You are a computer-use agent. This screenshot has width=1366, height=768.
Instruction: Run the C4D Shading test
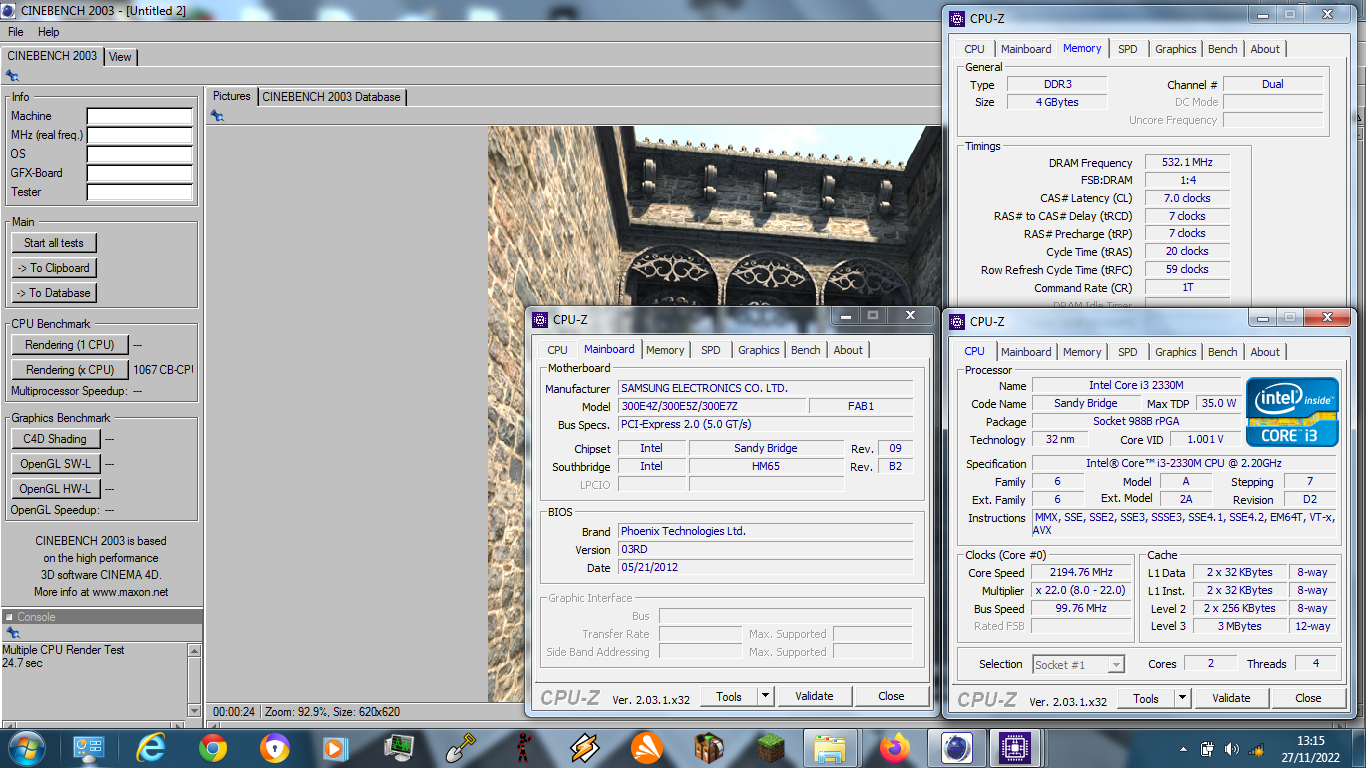[x=56, y=439]
